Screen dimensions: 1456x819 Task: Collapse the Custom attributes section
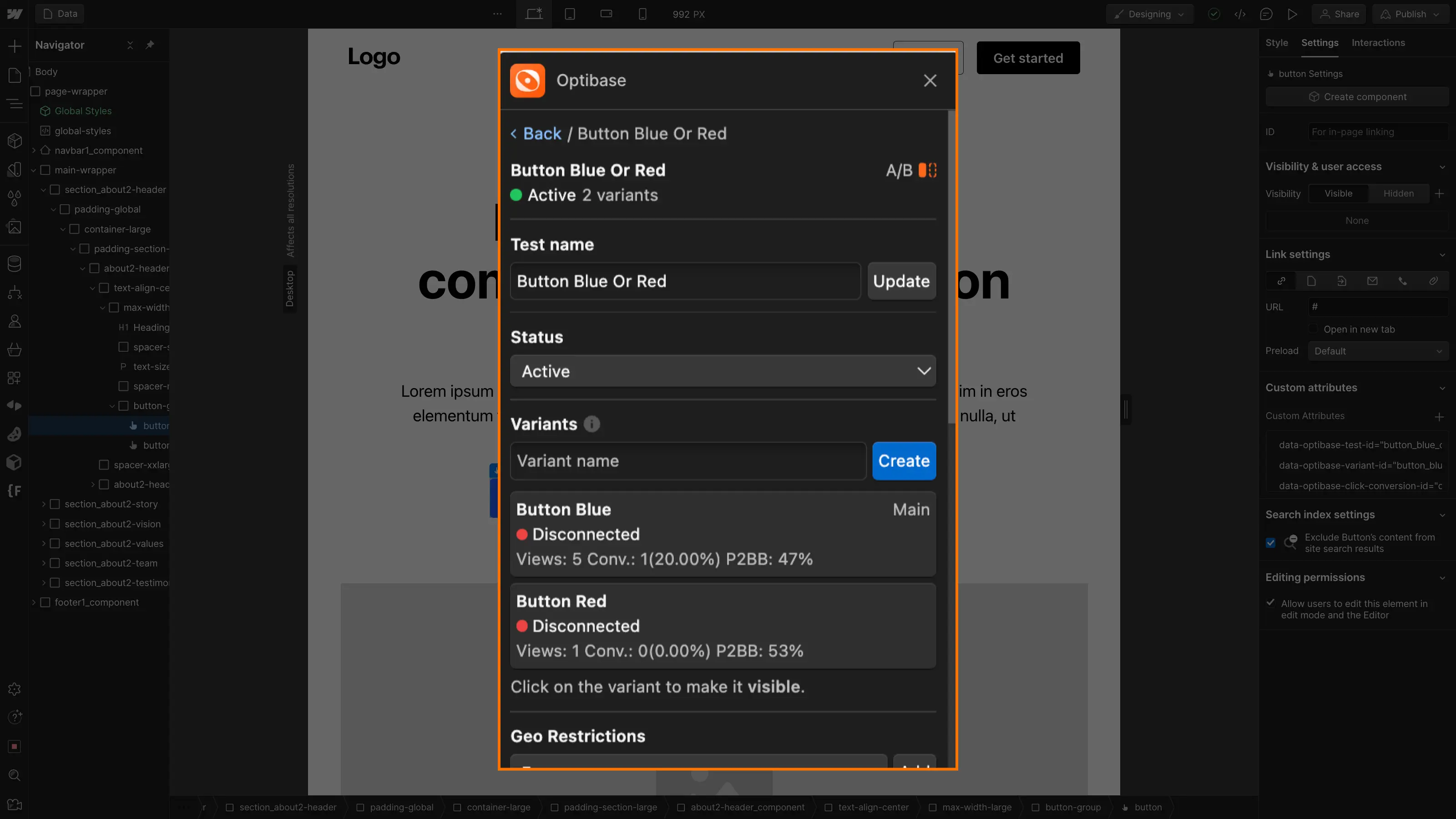(x=1442, y=388)
